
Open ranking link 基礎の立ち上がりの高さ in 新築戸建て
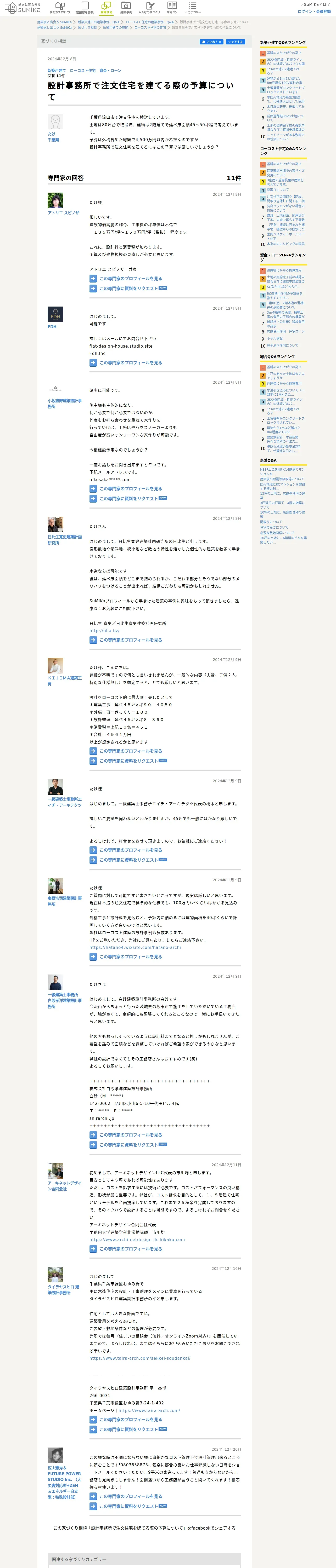[x=284, y=53]
